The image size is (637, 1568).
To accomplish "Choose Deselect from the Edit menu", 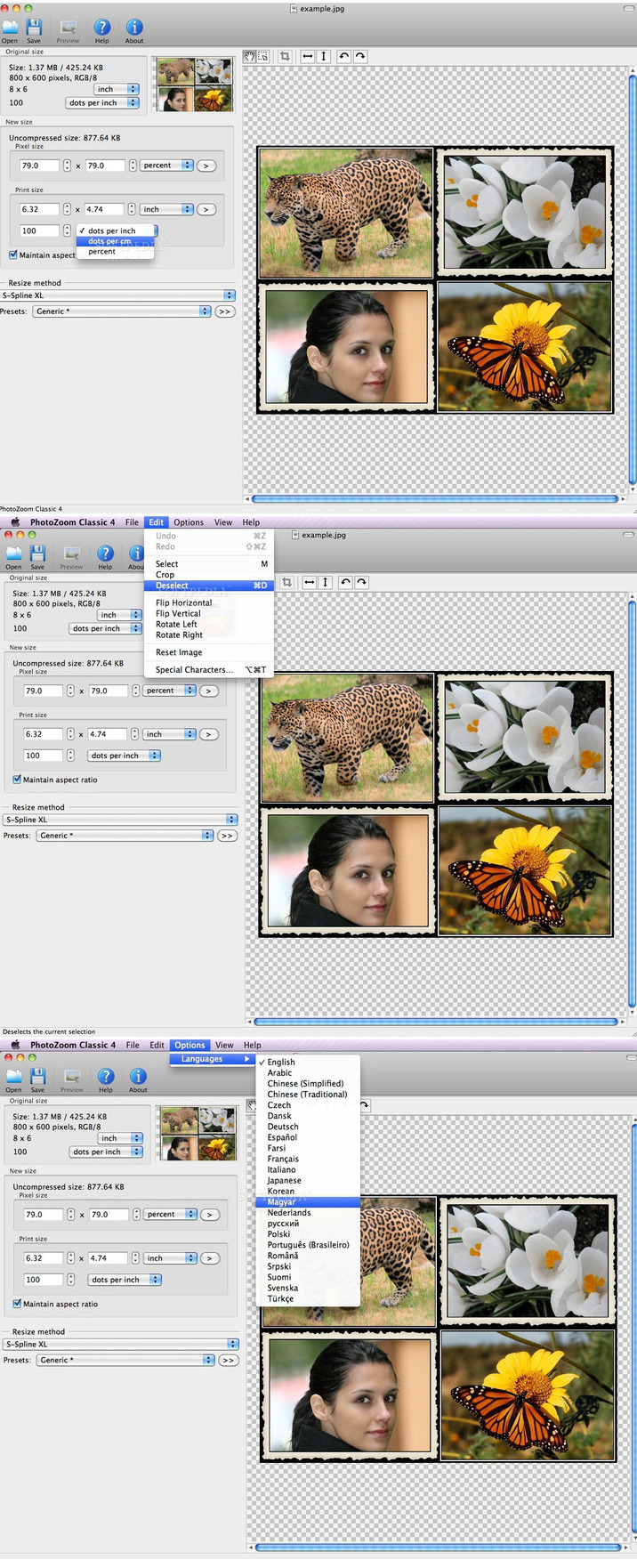I will point(172,586).
